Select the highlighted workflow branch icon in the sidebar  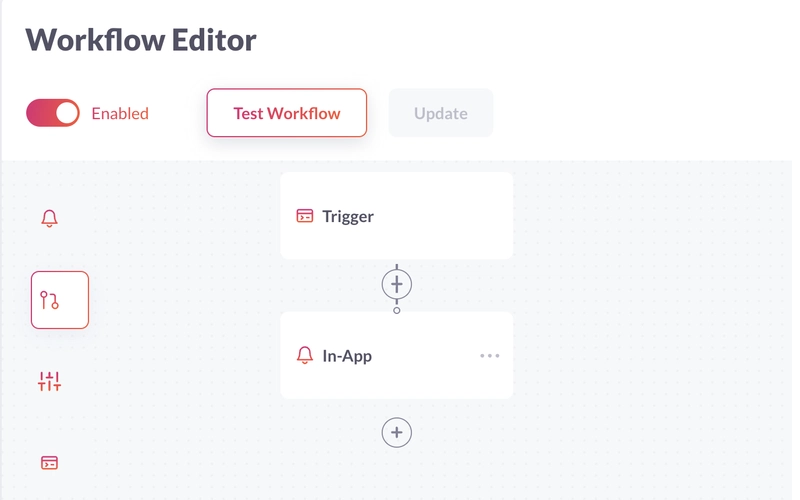click(60, 300)
